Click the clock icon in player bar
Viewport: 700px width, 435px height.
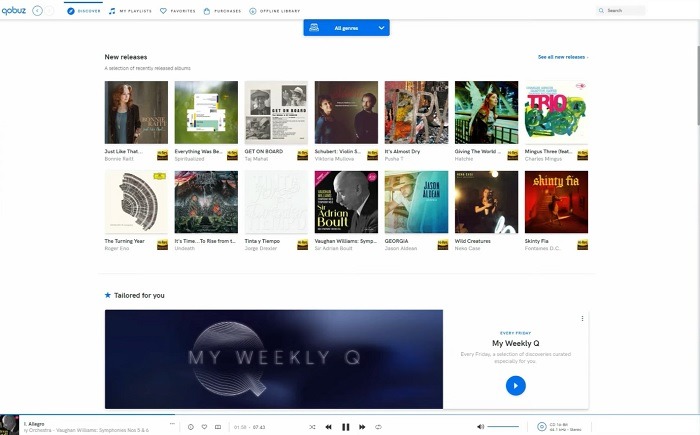[x=191, y=427]
